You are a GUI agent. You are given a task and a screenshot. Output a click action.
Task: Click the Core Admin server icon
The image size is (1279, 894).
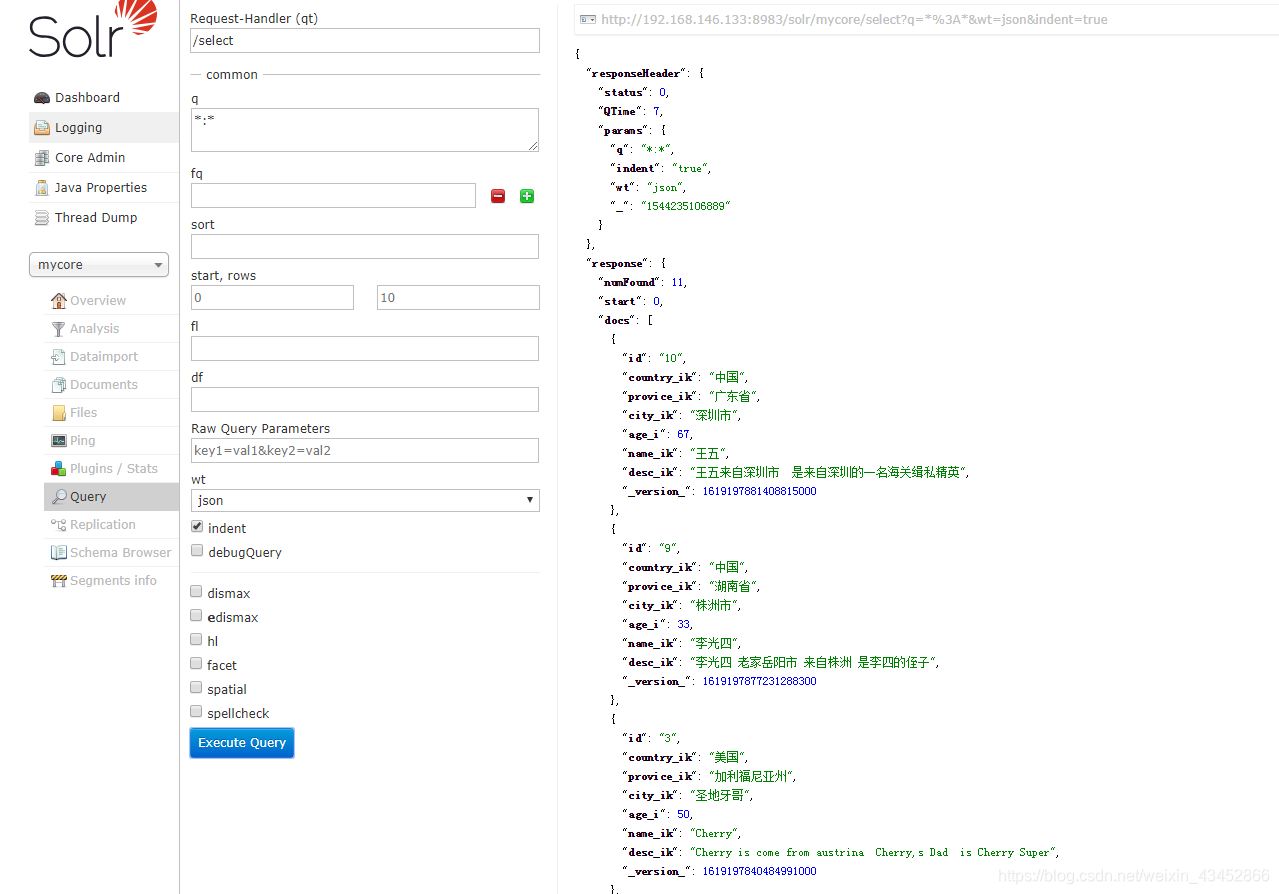click(x=42, y=158)
